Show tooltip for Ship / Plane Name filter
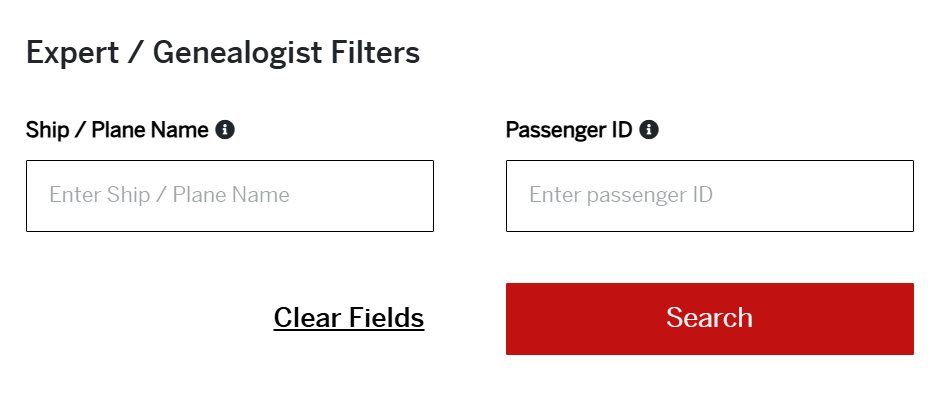 point(225,130)
